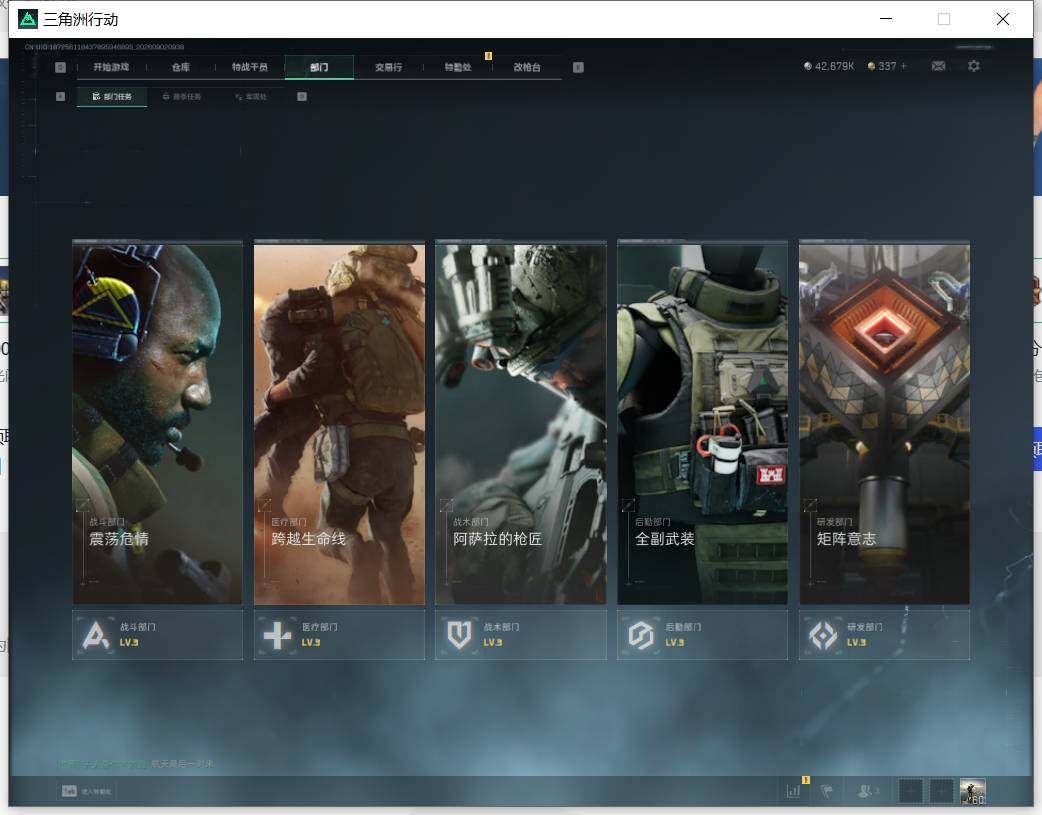Open the player avatar at bottom right
Viewport: 1042px width, 815px height.
coord(972,791)
